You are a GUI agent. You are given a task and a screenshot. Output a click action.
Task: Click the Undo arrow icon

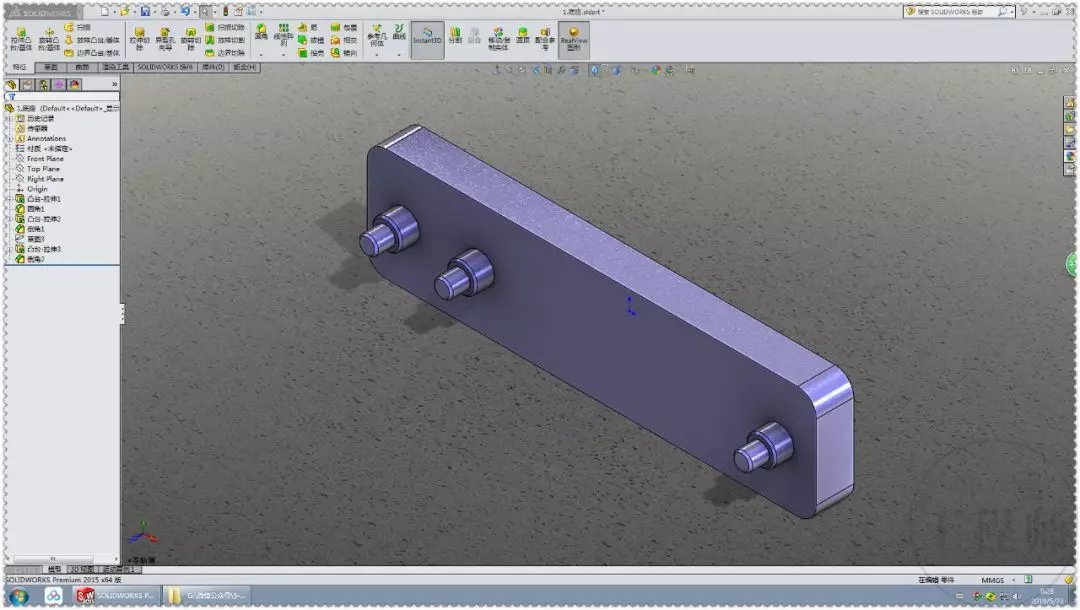pyautogui.click(x=185, y=12)
